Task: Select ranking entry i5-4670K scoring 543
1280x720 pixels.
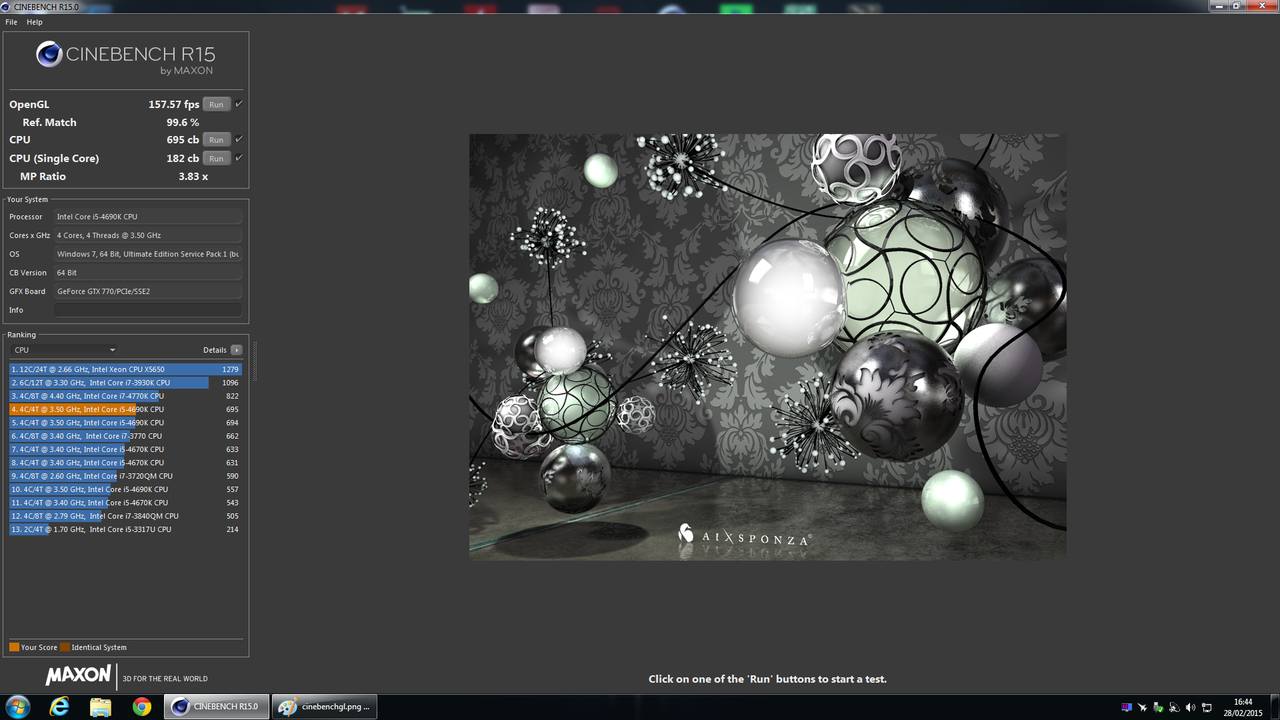Action: [126, 502]
